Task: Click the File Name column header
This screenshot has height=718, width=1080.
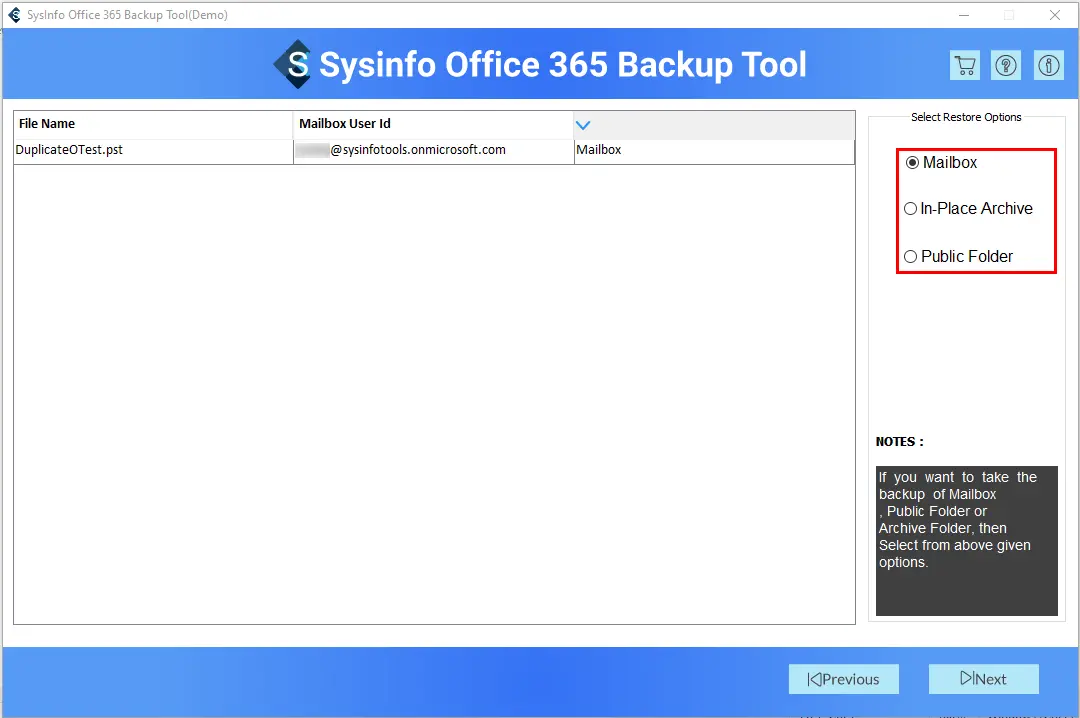Action: pyautogui.click(x=153, y=124)
